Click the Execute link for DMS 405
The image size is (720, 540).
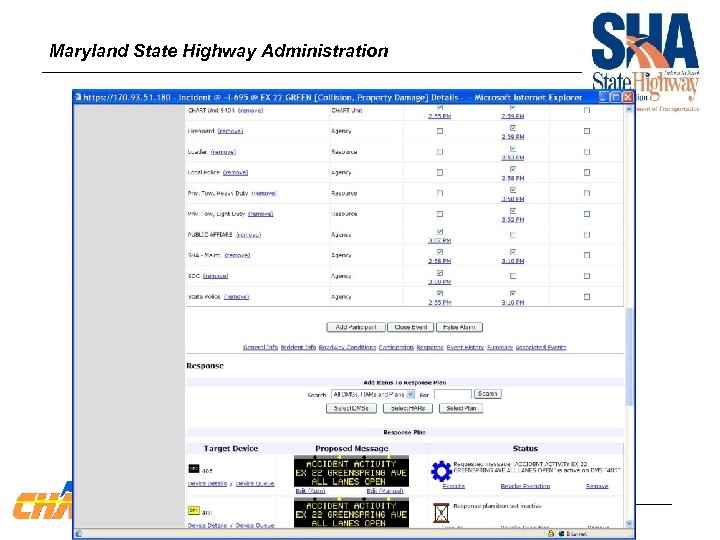coord(454,486)
